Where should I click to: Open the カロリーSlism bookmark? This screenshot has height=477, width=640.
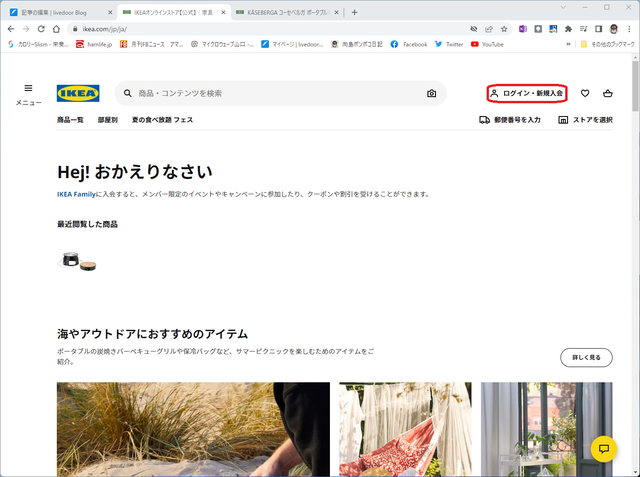38,44
